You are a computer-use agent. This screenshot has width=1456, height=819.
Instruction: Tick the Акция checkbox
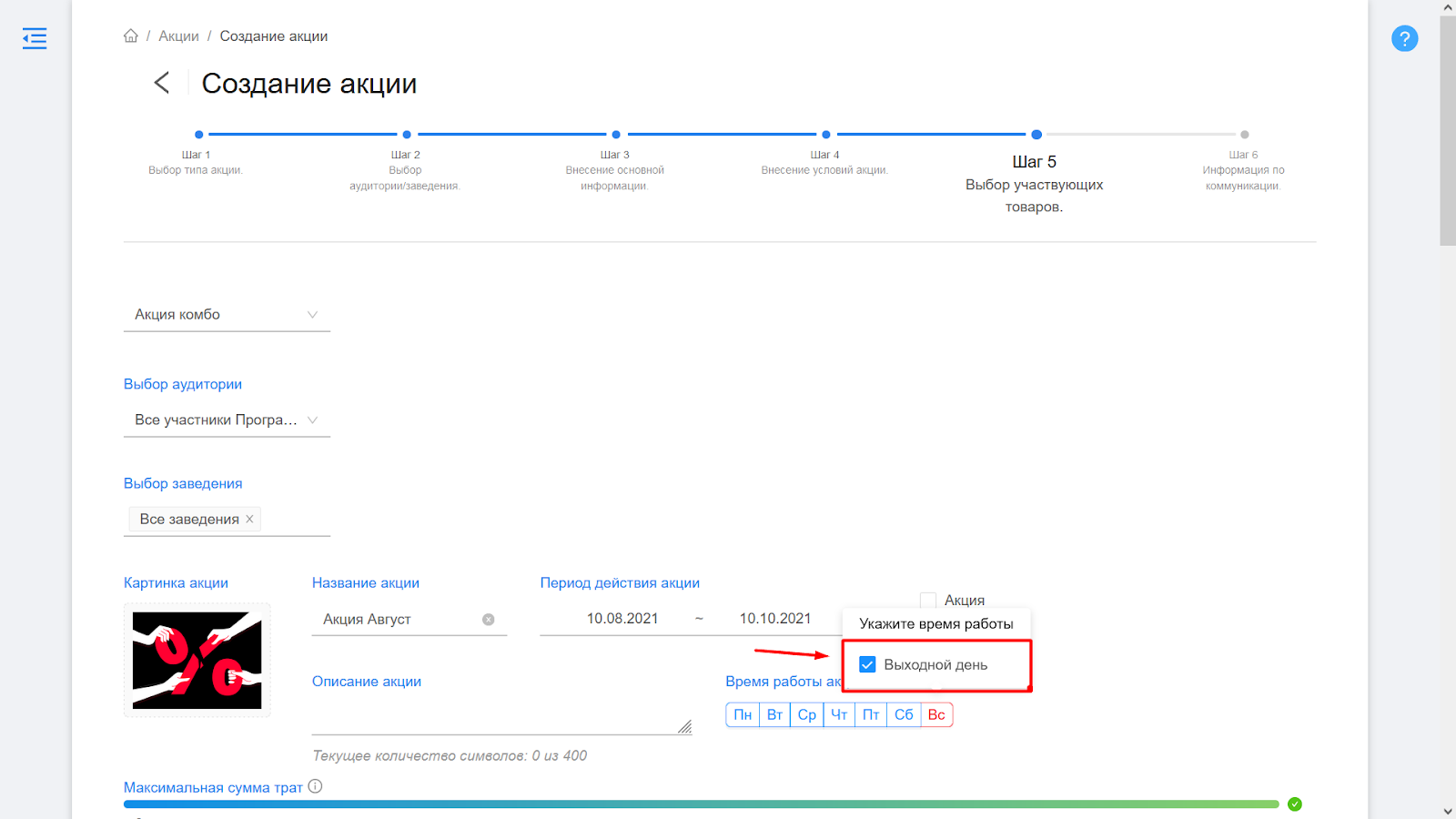point(928,601)
